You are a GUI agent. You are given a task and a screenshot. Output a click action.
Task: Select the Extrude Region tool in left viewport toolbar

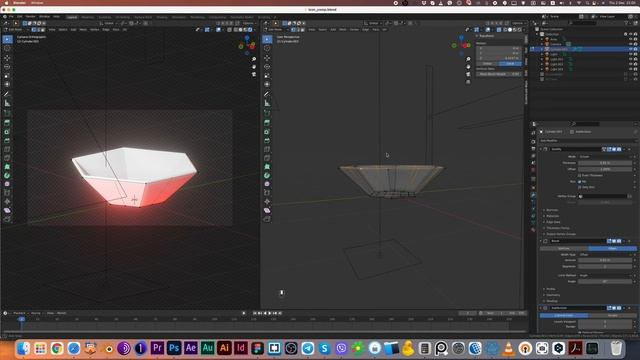point(7,122)
